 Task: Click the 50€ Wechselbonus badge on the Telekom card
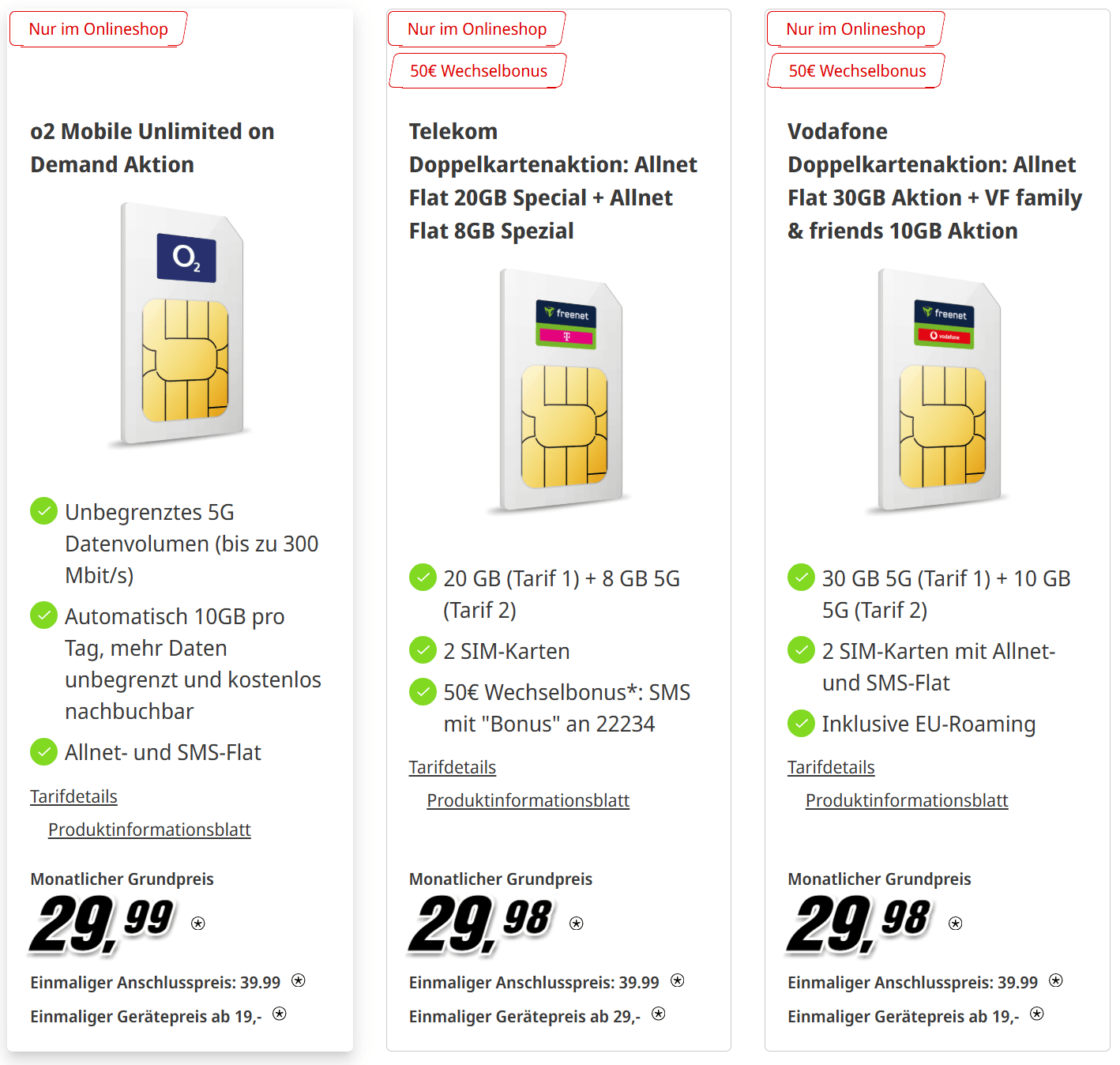478,71
